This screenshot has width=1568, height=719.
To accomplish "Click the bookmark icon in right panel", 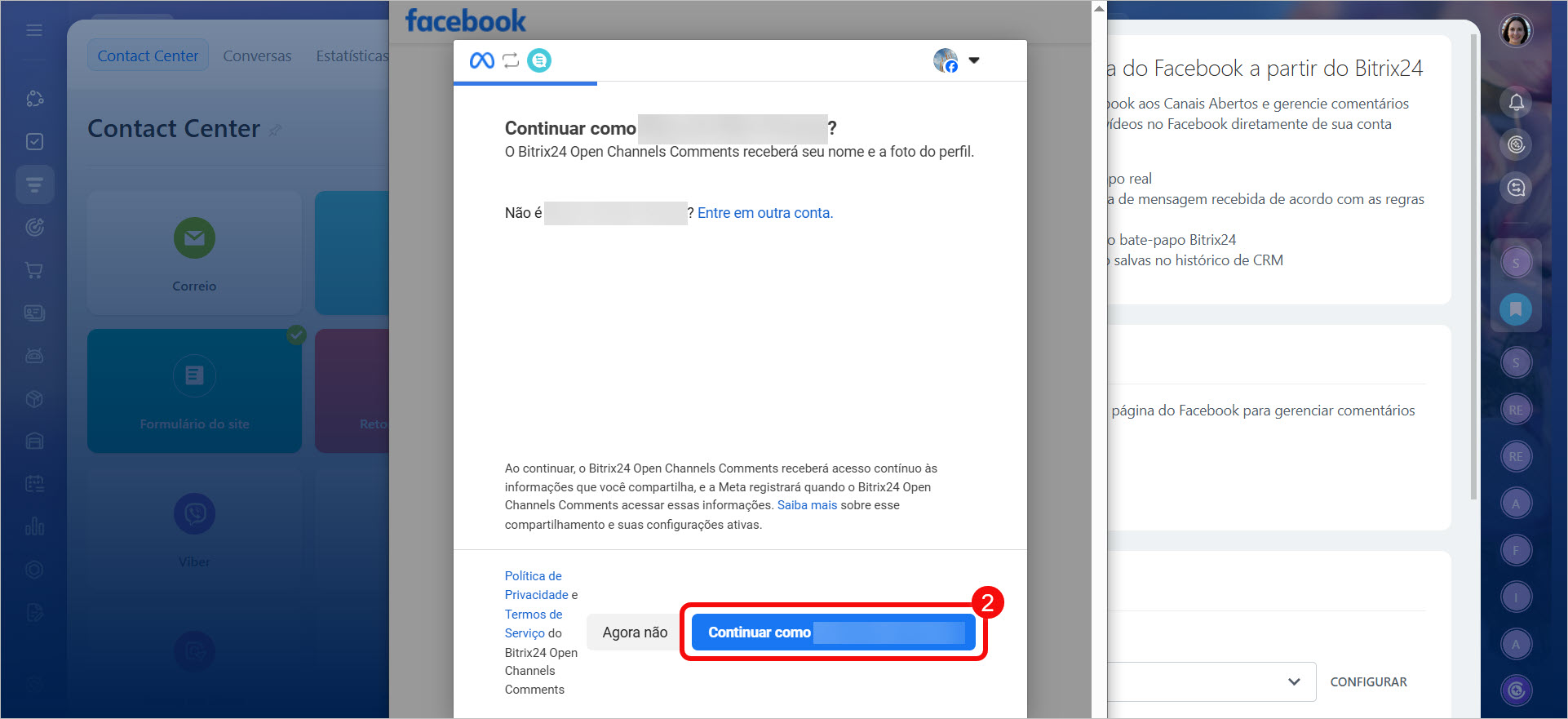I will [x=1516, y=309].
